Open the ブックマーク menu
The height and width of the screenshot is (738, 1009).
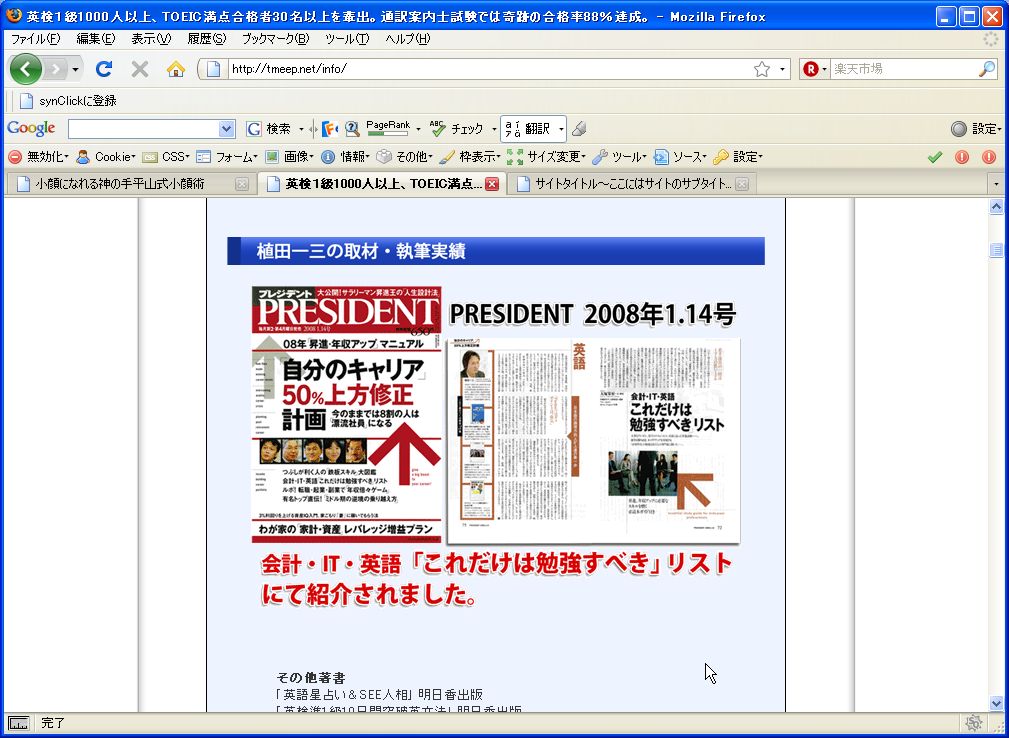coord(275,39)
